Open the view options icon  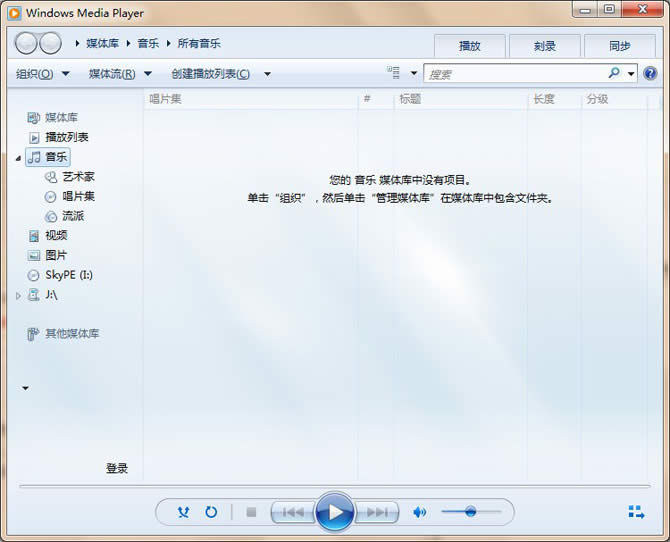pos(394,73)
